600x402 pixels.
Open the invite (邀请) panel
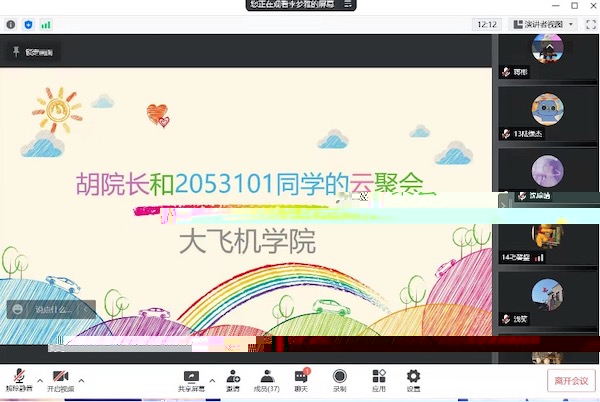point(233,381)
